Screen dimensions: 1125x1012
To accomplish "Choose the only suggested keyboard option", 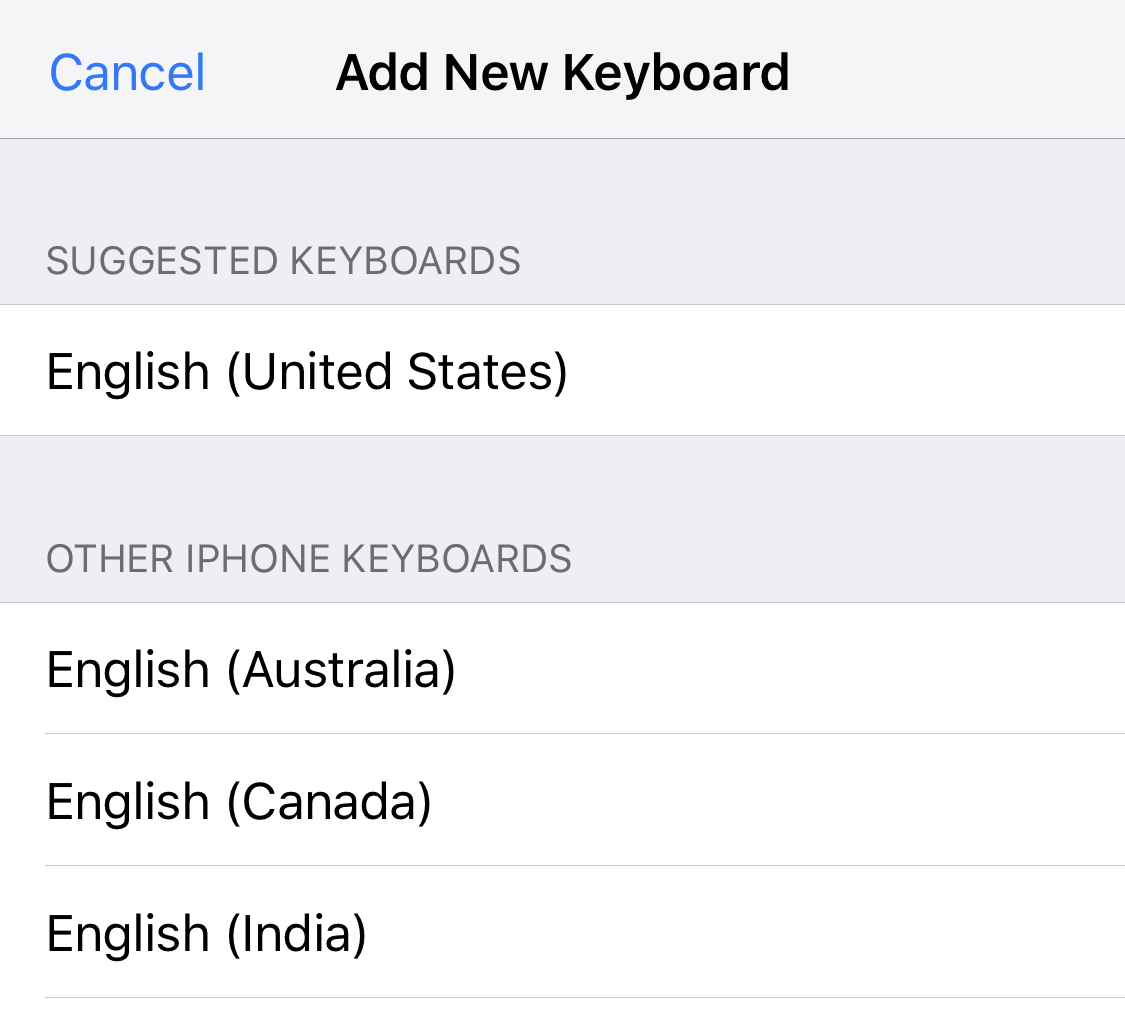I will pyautogui.click(x=307, y=371).
